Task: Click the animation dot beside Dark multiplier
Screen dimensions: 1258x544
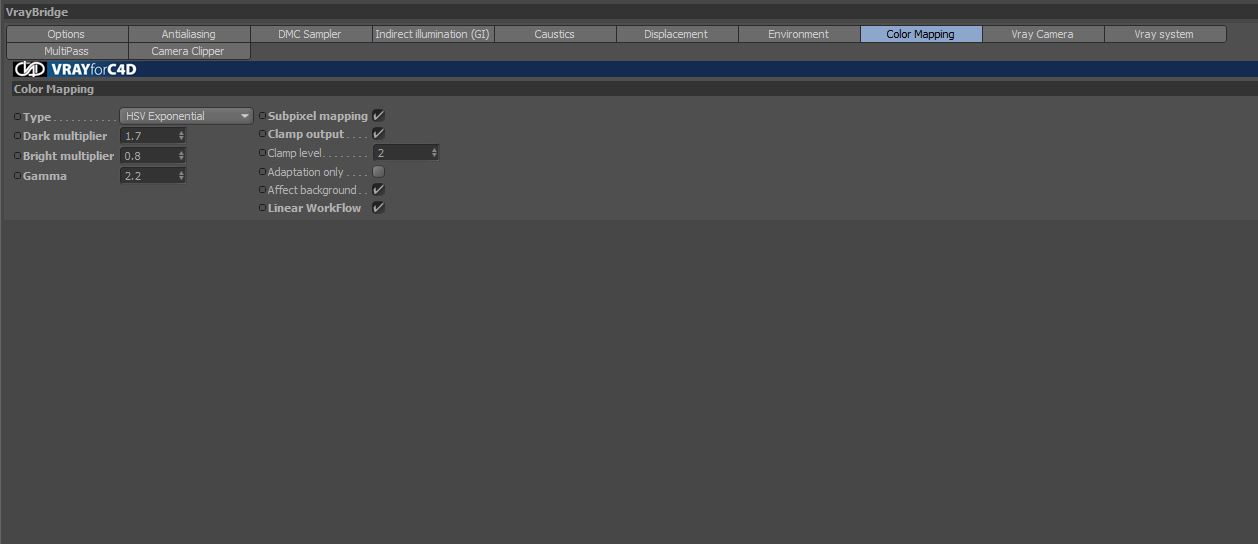Action: (x=17, y=136)
